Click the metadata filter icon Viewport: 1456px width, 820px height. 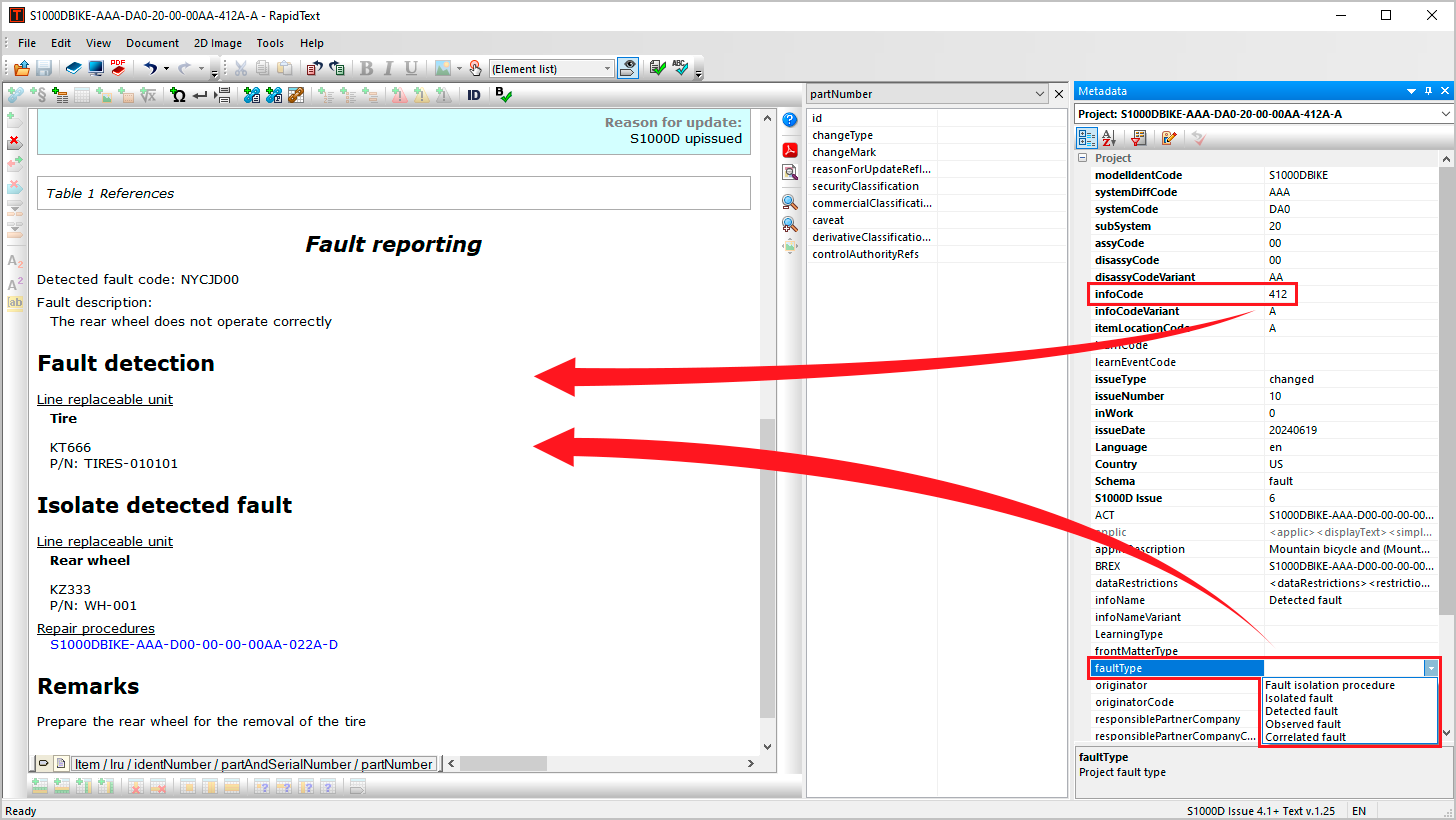tap(1138, 138)
